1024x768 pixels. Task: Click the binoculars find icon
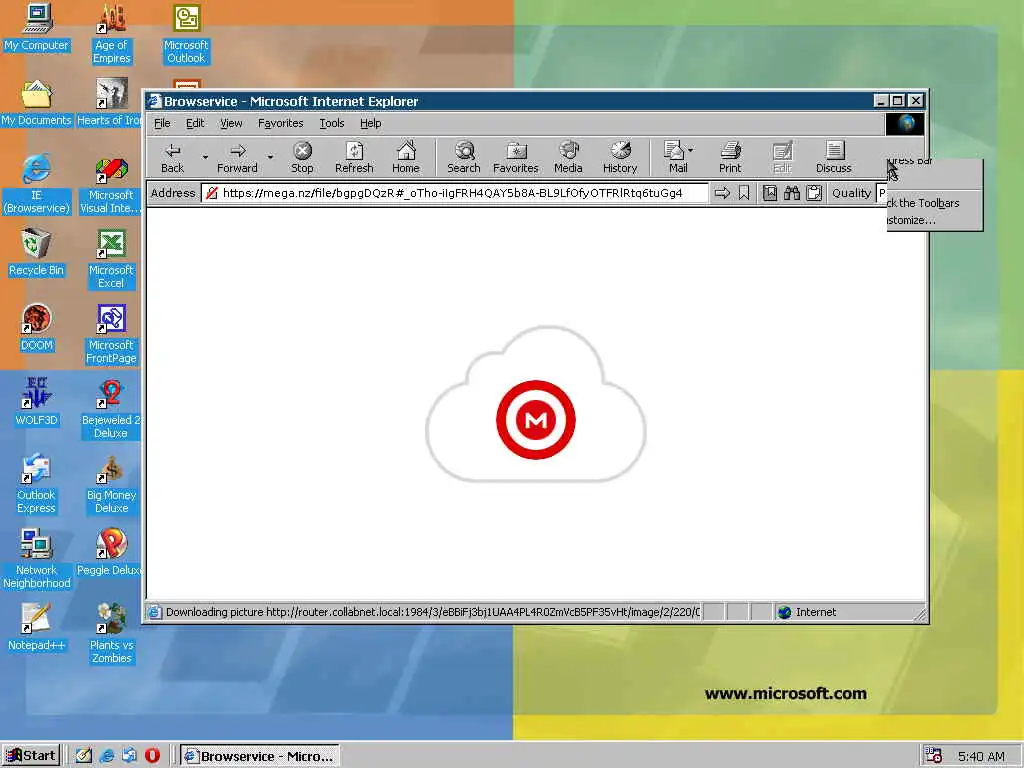click(792, 193)
